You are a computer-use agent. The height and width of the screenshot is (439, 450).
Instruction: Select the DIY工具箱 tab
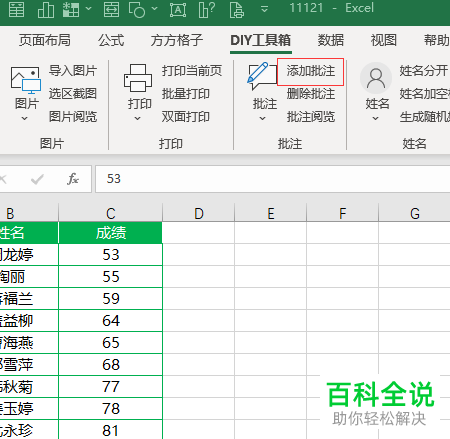(x=261, y=40)
